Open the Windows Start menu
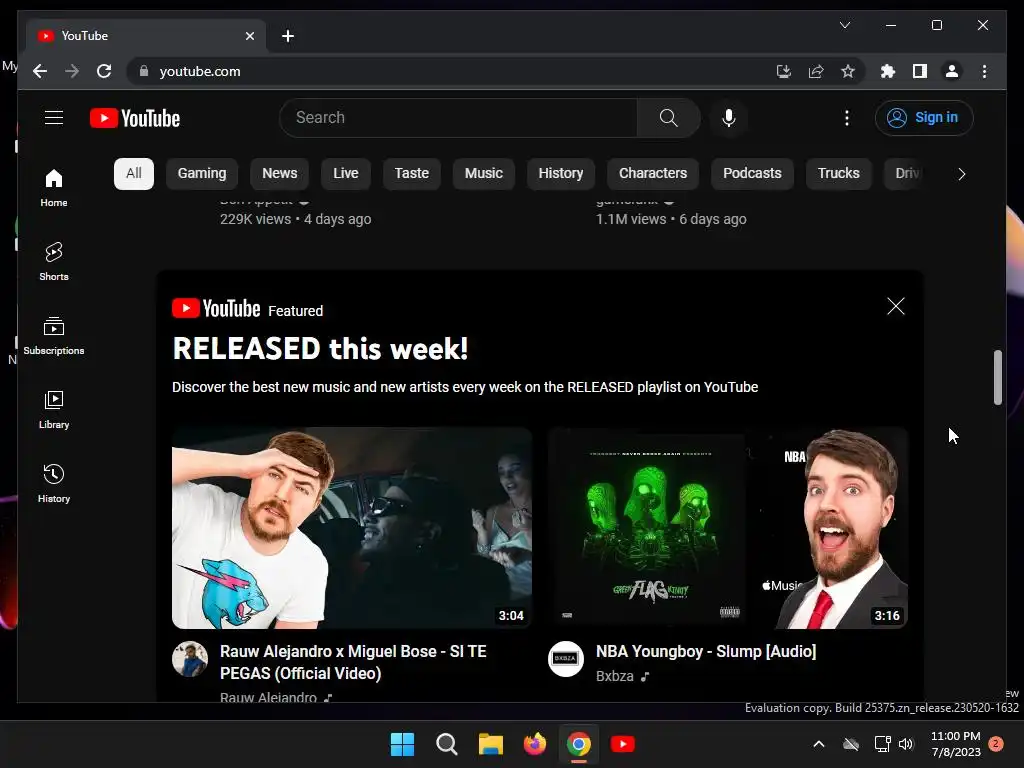The width and height of the screenshot is (1024, 768). click(402, 744)
